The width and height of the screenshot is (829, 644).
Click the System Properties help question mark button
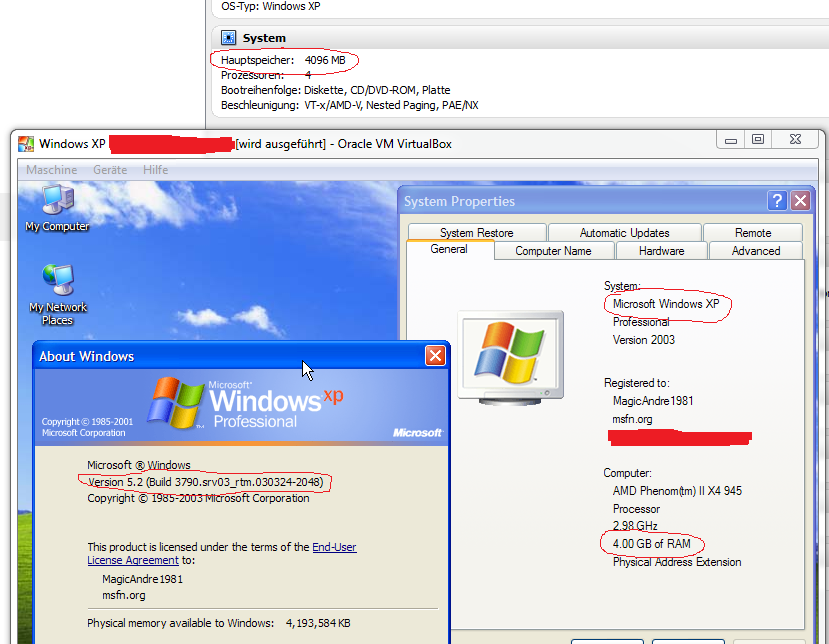[777, 201]
